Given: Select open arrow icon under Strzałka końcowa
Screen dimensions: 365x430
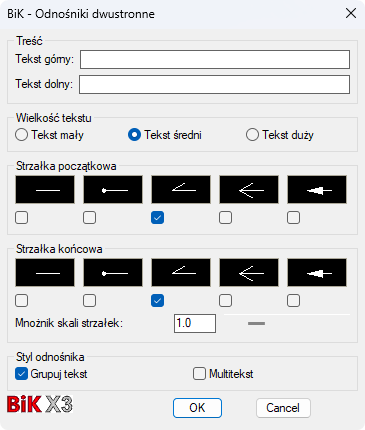Looking at the screenshot, I should (249, 273).
